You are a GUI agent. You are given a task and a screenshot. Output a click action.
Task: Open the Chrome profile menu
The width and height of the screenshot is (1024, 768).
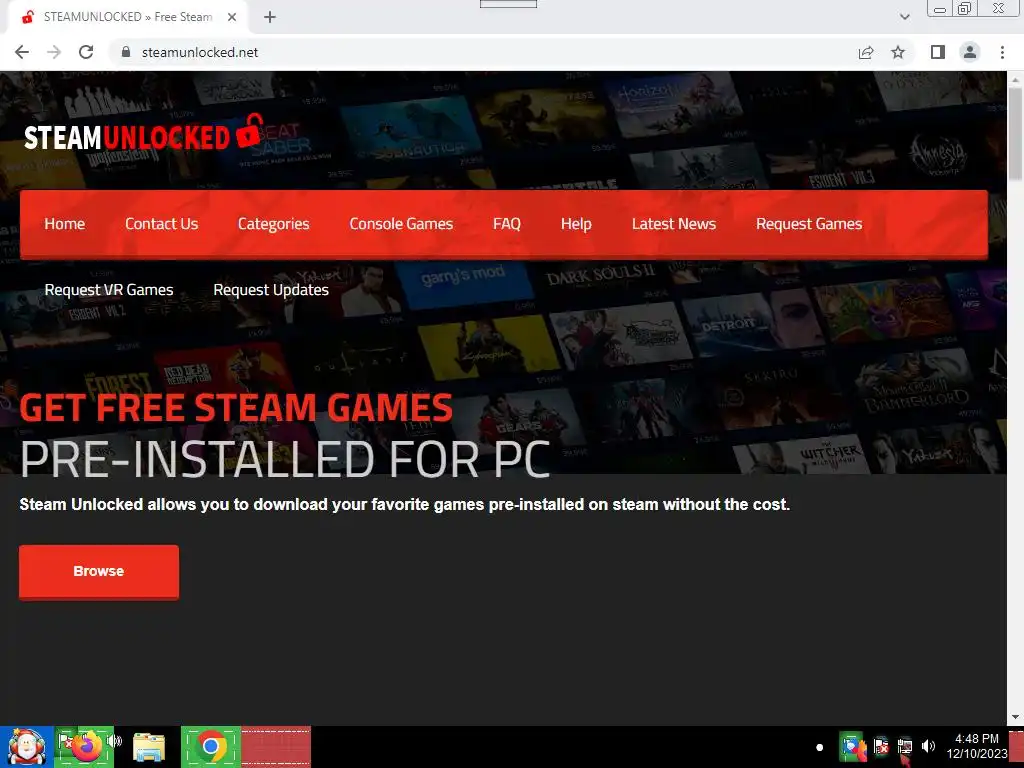click(970, 52)
